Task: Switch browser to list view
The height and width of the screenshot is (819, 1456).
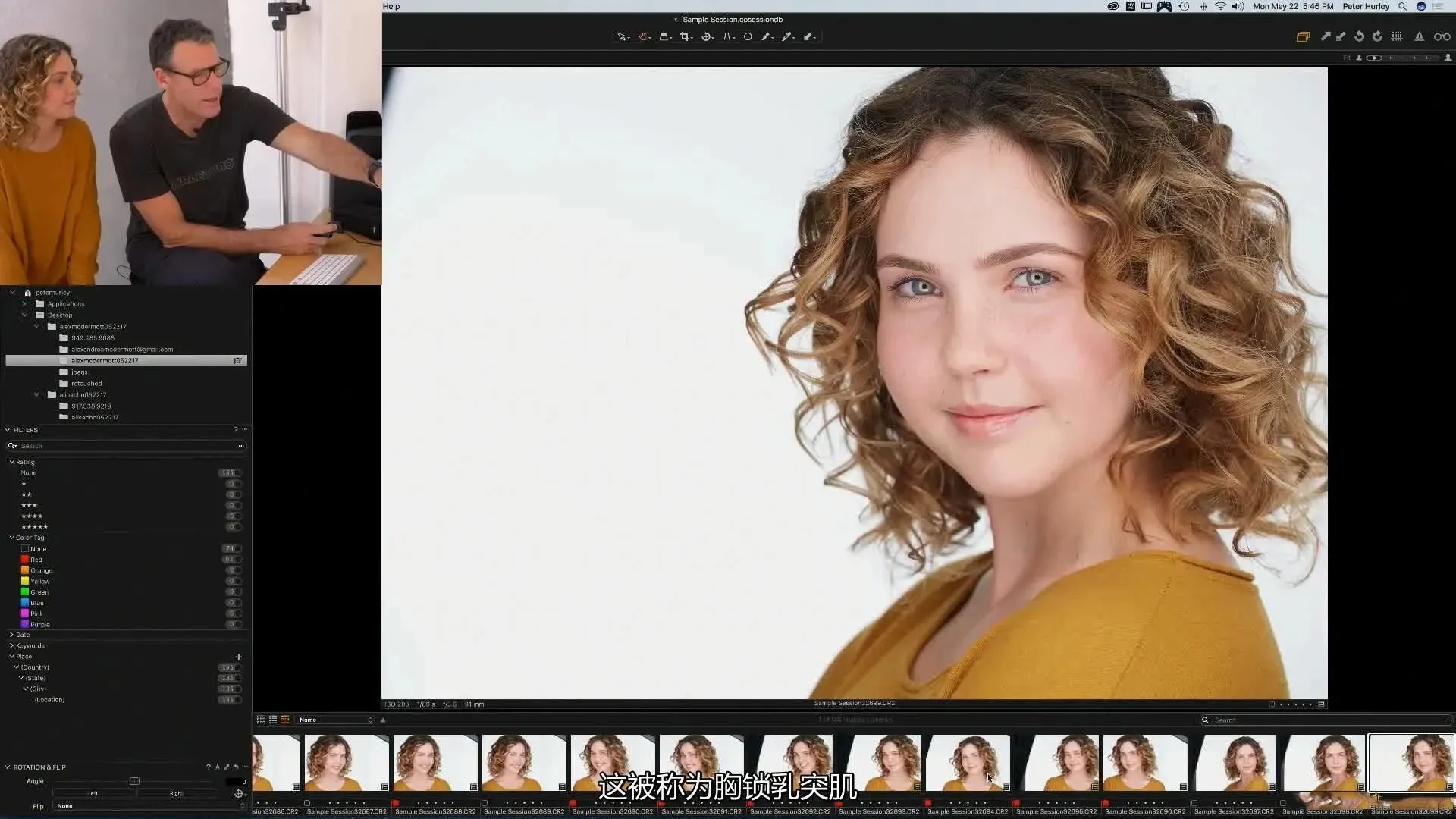Action: point(273,720)
